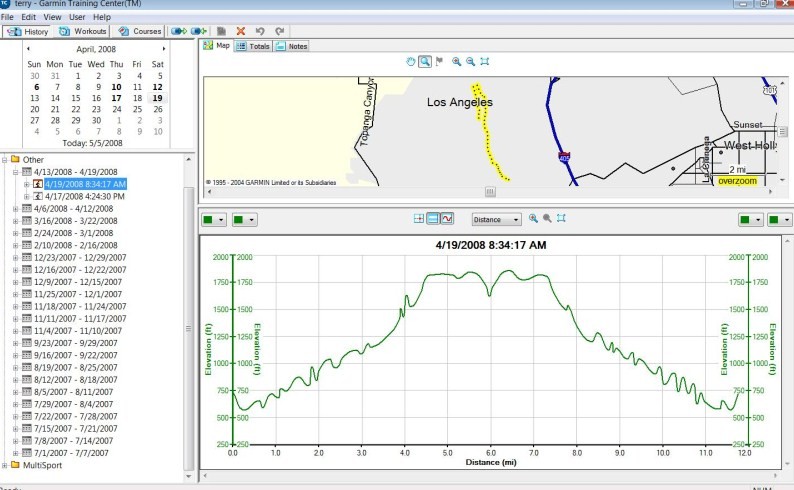Viewport: 794px width, 490px height.
Task: Click the 9/23/2007 - 9/29/2007 week icon
Action: [27, 343]
